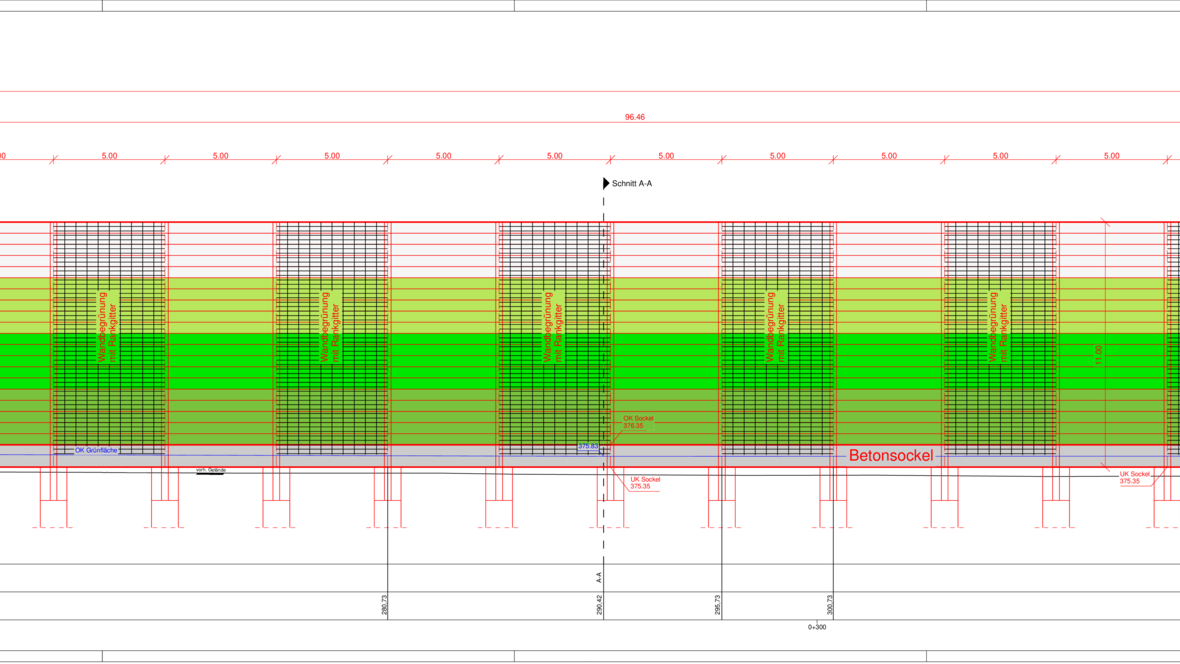Select the large Betonsockel label
This screenshot has width=1180, height=664.
coord(890,456)
